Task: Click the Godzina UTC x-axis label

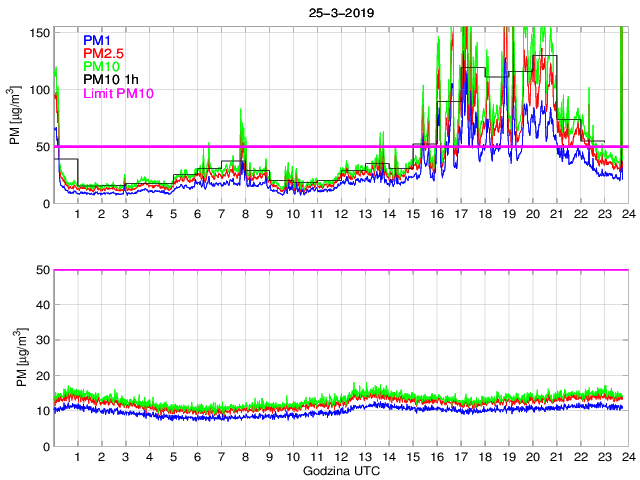Action: (x=340, y=470)
